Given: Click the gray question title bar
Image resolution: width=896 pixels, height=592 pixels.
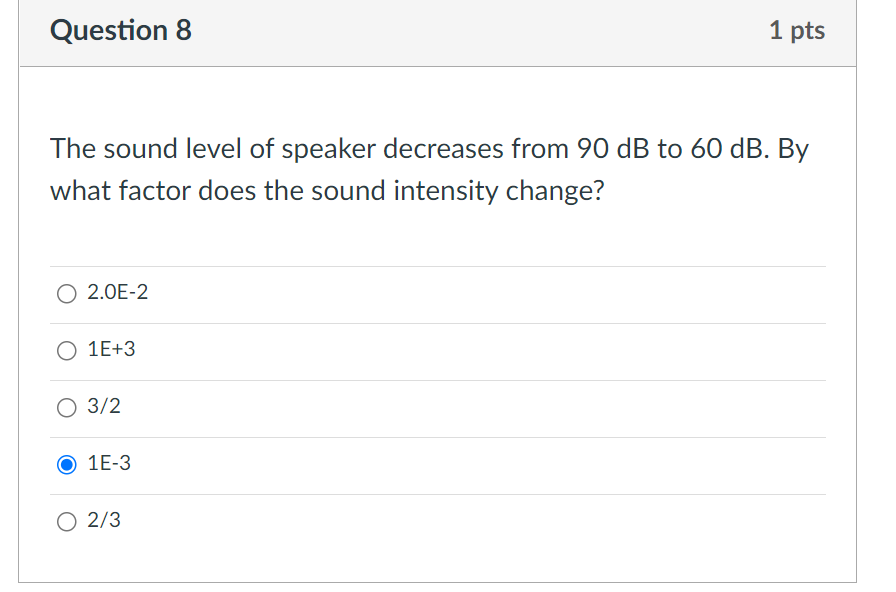Looking at the screenshot, I should click(440, 30).
